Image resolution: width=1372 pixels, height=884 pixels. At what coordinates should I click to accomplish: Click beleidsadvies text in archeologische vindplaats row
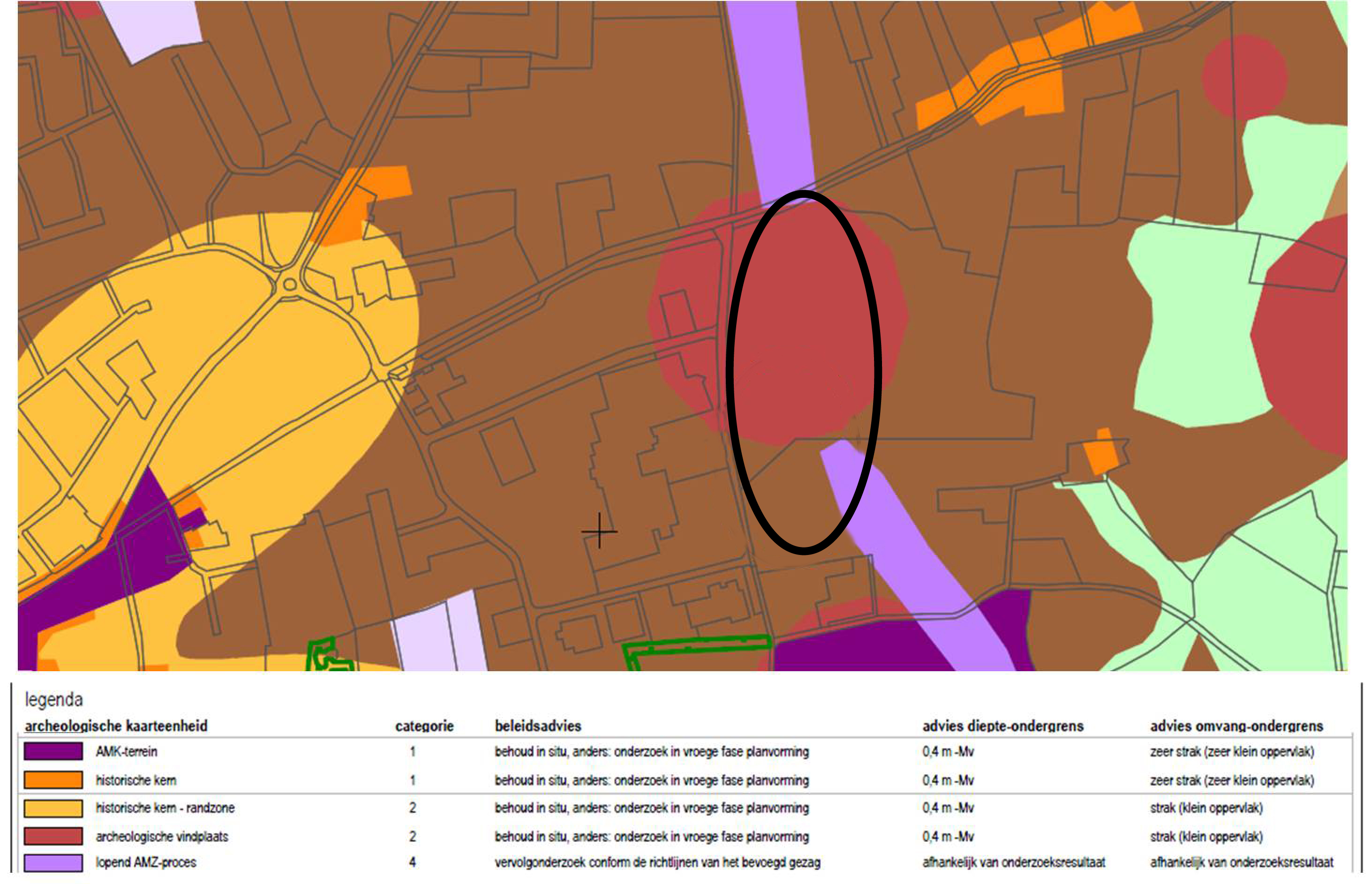(652, 836)
